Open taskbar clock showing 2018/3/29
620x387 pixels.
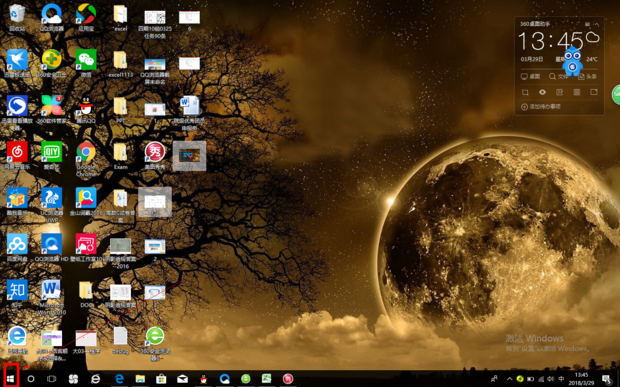[581, 379]
